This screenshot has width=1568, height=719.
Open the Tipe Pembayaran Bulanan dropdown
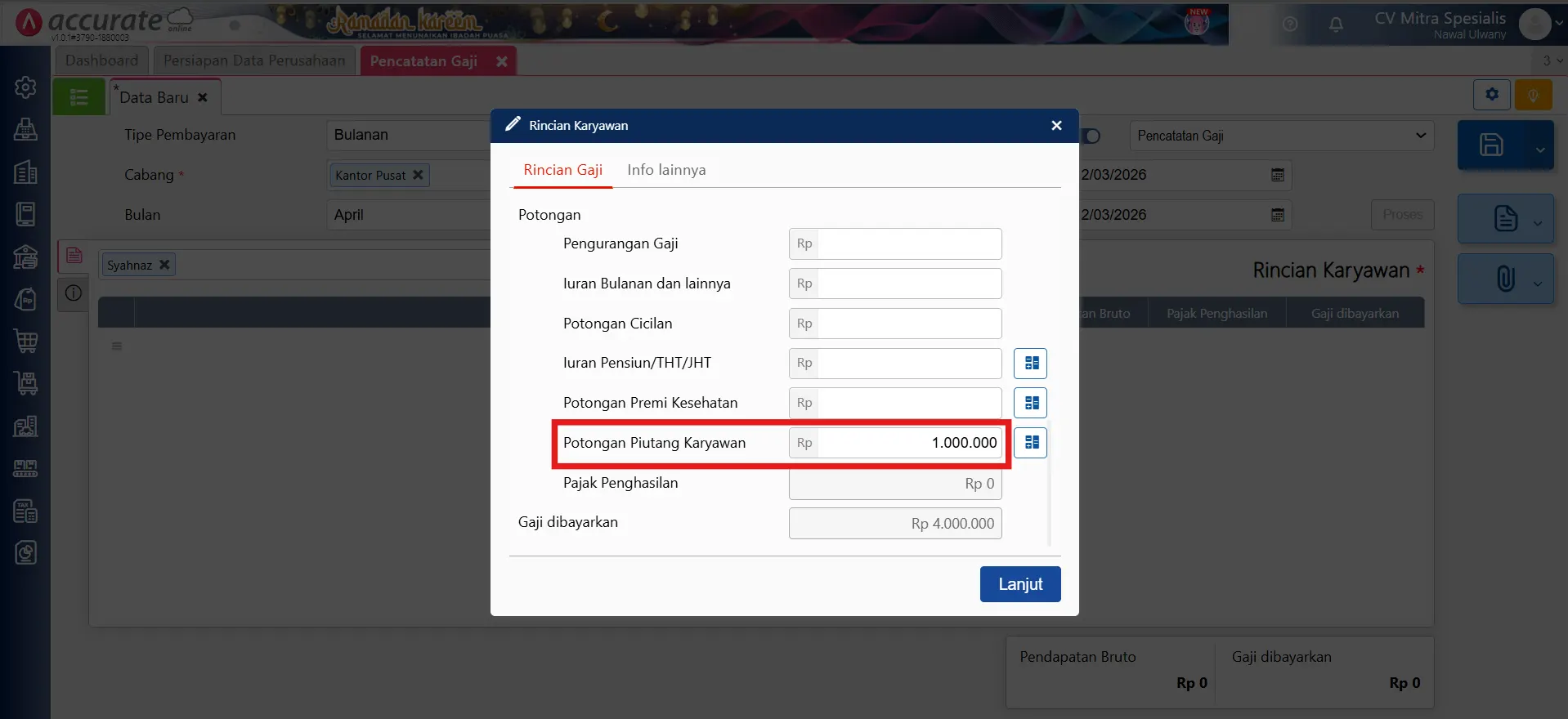408,135
